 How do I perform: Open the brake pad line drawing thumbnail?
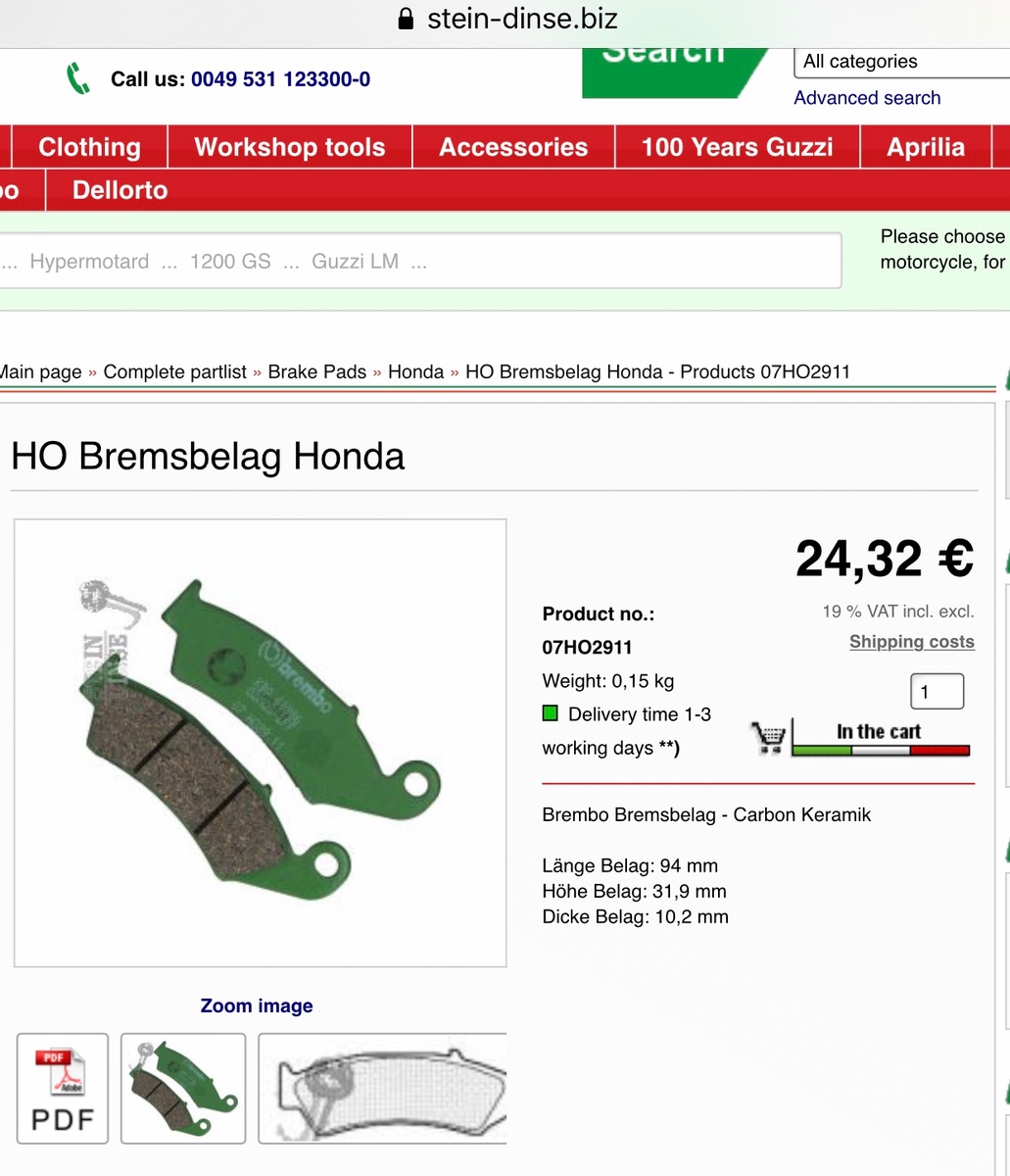(383, 1088)
